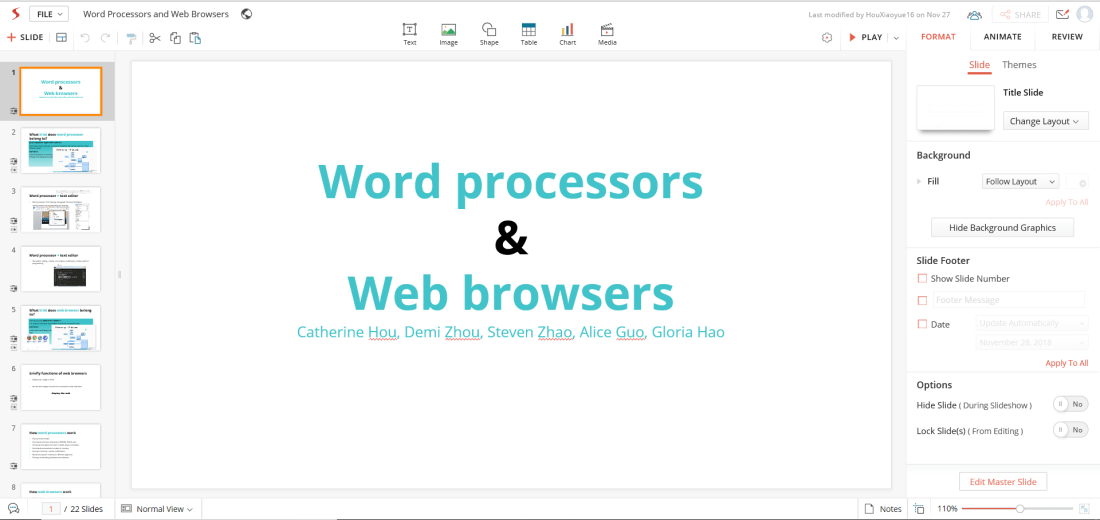Open the Normal View dropdown

157,509
